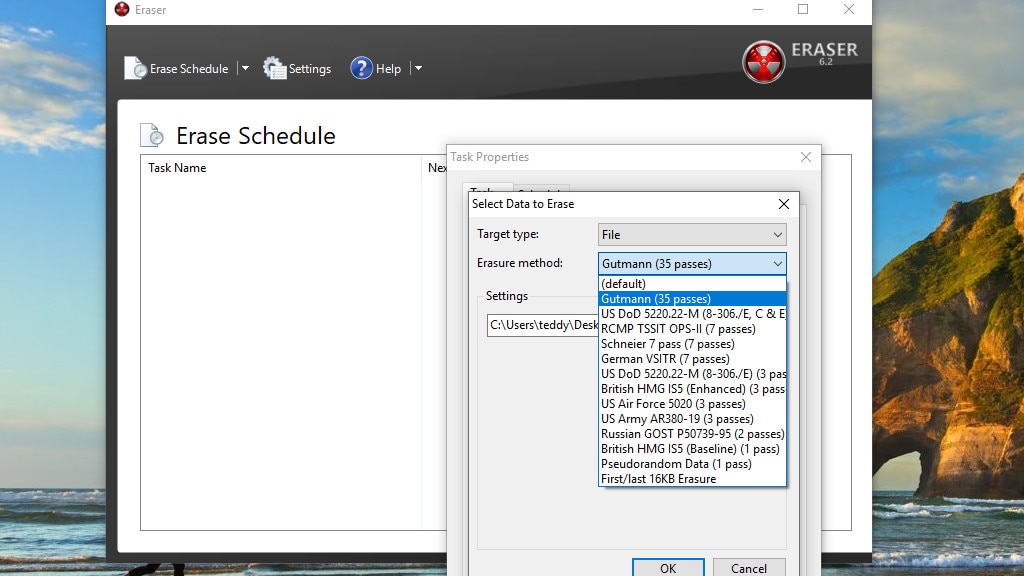The width and height of the screenshot is (1024, 576).
Task: Collapse the Erasure method combo box
Action: click(x=692, y=264)
